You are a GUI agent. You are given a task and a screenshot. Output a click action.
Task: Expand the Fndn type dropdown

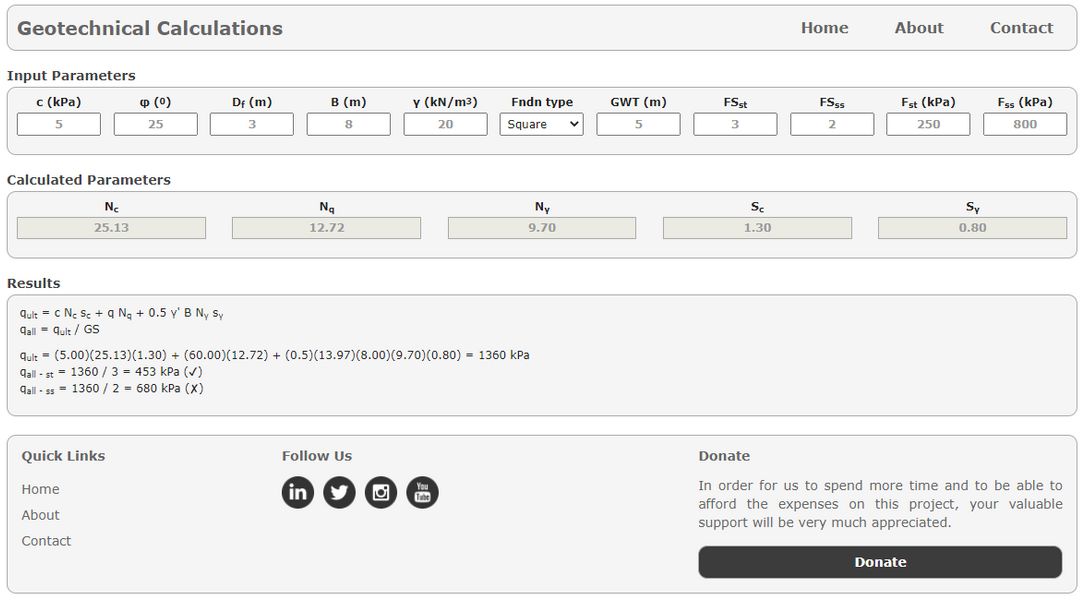(541, 124)
